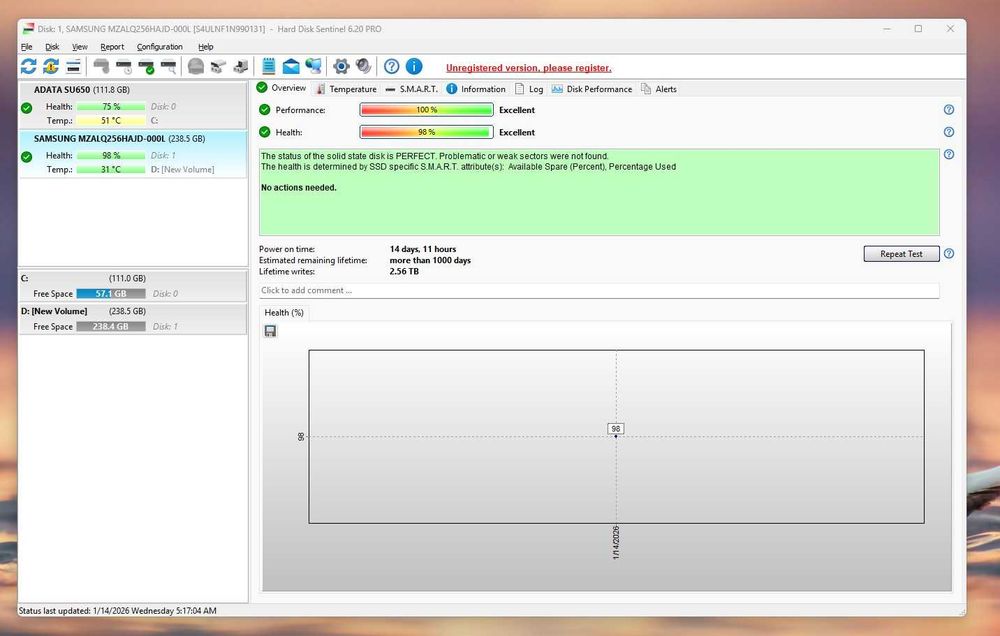Click the globe and monitor network icon
Image resolution: width=1000 pixels, height=636 pixels.
[x=313, y=66]
